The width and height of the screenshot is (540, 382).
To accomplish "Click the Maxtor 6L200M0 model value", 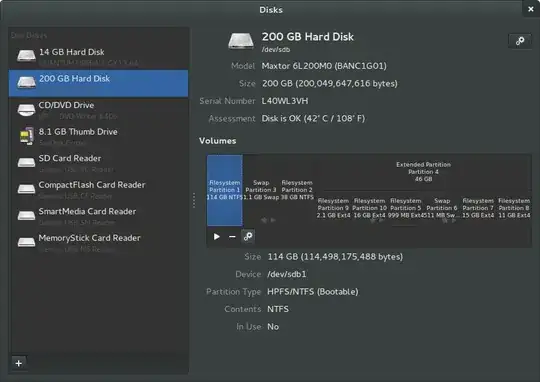I will [324, 66].
